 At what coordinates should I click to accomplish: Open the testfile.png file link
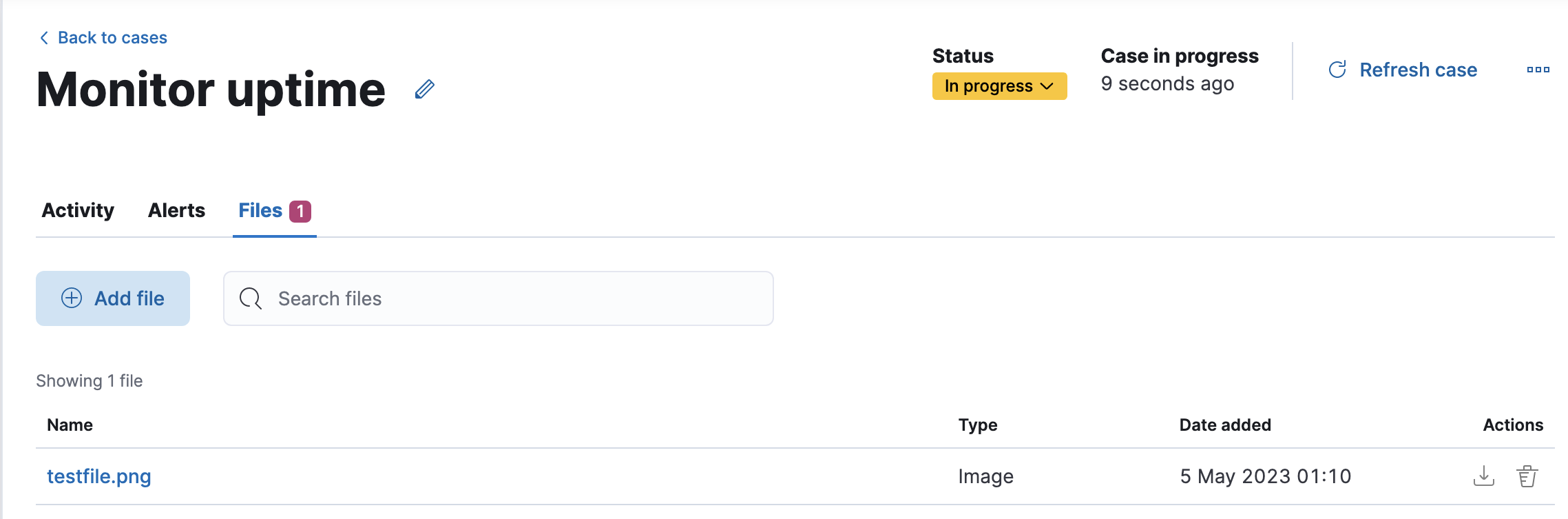tap(99, 476)
